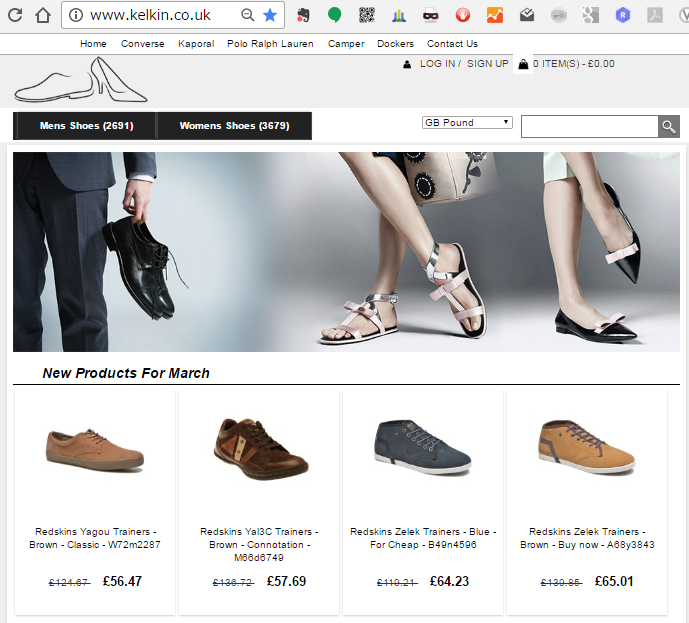This screenshot has height=623, width=689.
Task: Click the Redskins Yal3C dark brown shoe thumbnail
Action: coord(261,449)
